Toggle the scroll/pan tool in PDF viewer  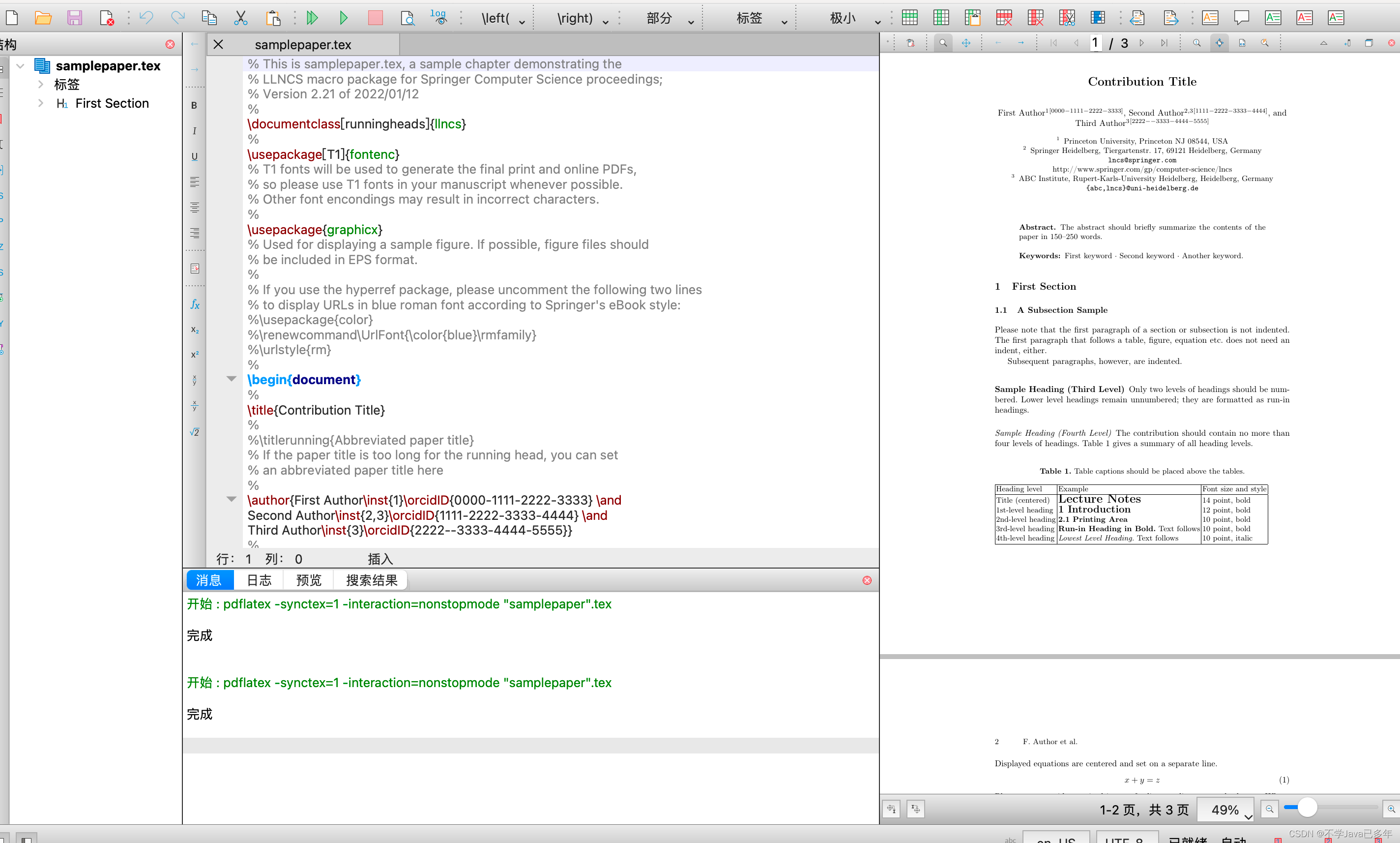[x=965, y=43]
